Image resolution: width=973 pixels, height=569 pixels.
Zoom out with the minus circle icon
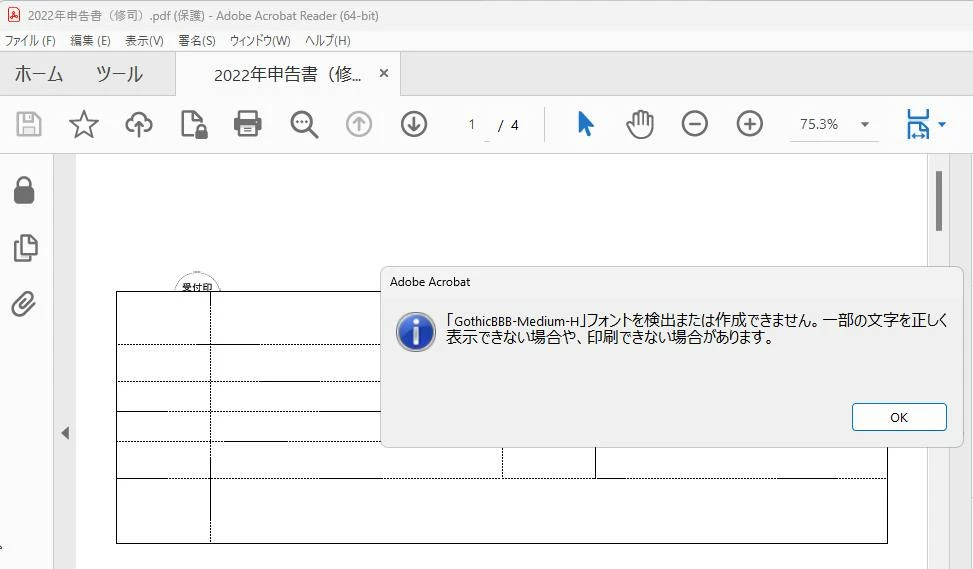point(694,124)
